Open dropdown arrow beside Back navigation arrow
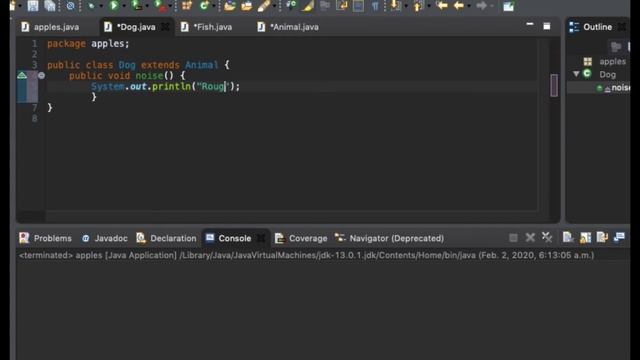 pyautogui.click(x=469, y=6)
